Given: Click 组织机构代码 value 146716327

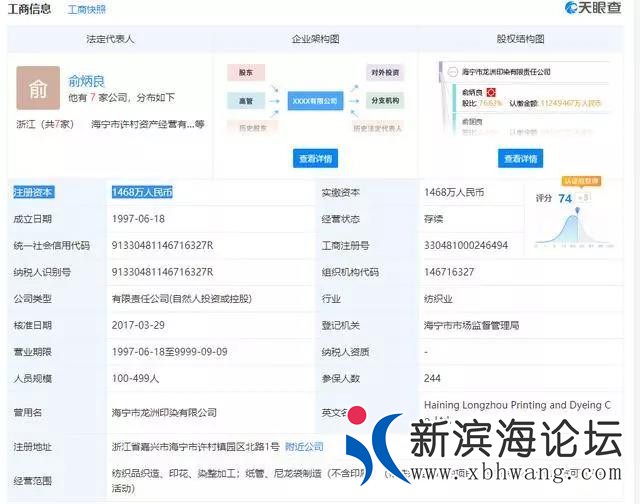Looking at the screenshot, I should pos(449,272).
